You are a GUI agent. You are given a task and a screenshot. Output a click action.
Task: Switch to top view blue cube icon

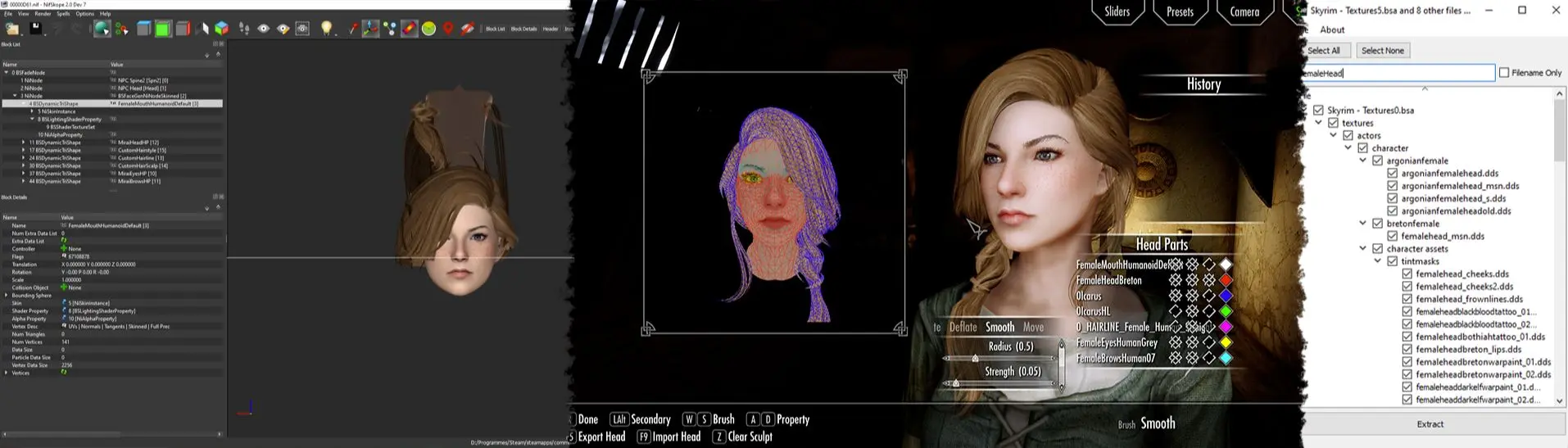coord(143,29)
